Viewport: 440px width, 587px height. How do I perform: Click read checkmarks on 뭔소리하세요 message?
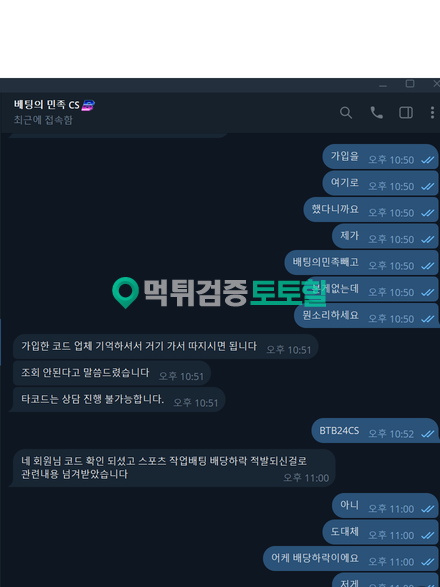tap(428, 319)
